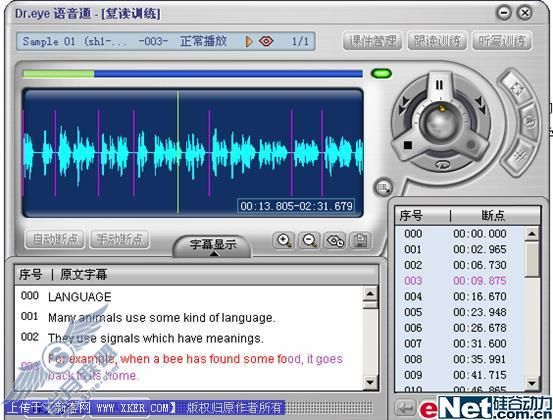Select breakpoint 006 at 00:26.678

point(458,328)
